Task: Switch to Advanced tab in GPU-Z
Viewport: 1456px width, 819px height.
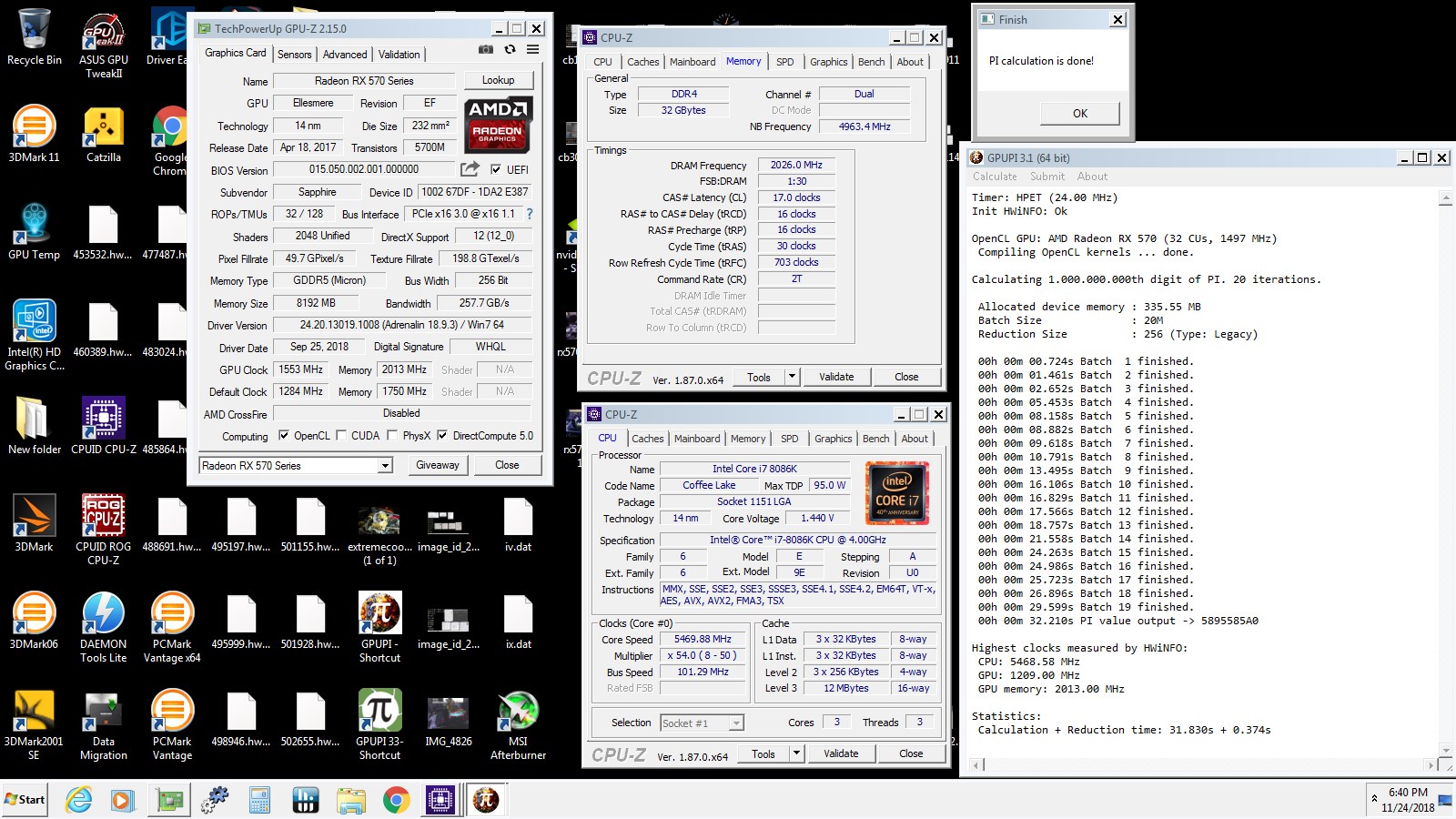Action: click(x=345, y=55)
